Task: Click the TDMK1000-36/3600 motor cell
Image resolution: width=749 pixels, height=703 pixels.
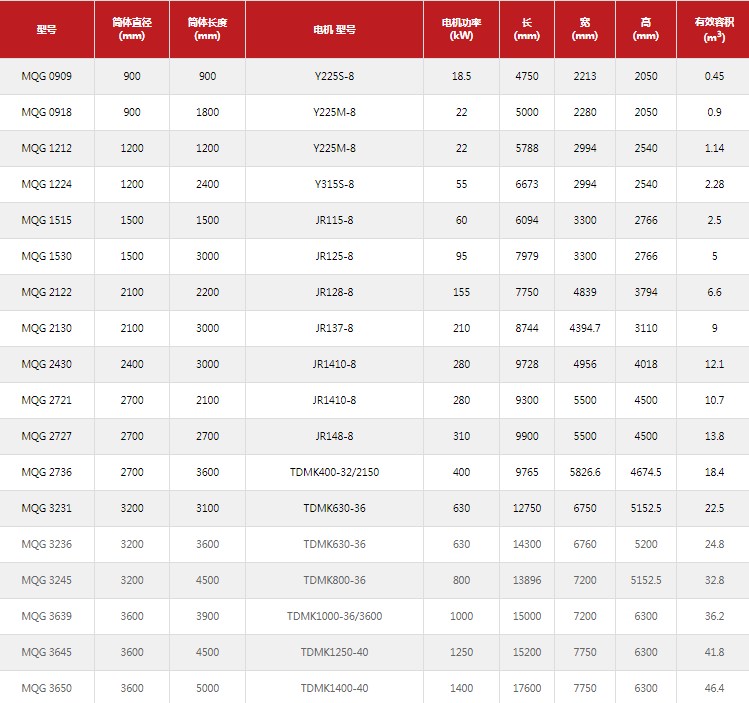Action: (334, 616)
